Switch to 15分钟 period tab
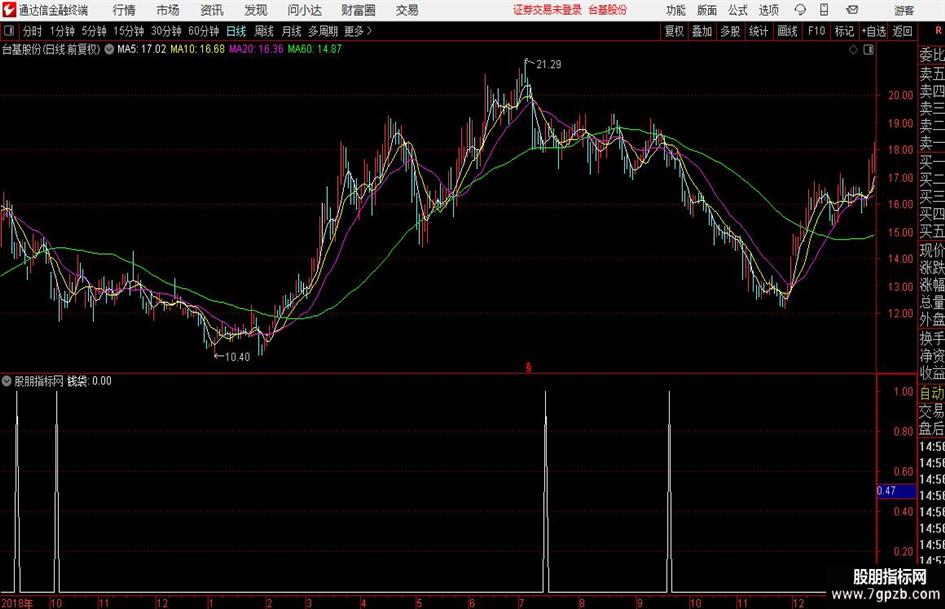945x609 pixels. 129,31
